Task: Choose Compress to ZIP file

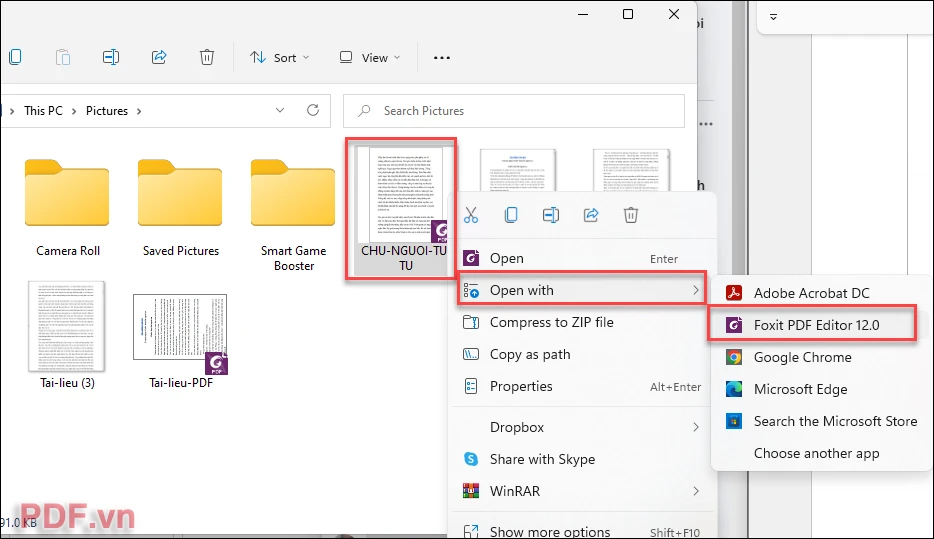Action: click(582, 322)
